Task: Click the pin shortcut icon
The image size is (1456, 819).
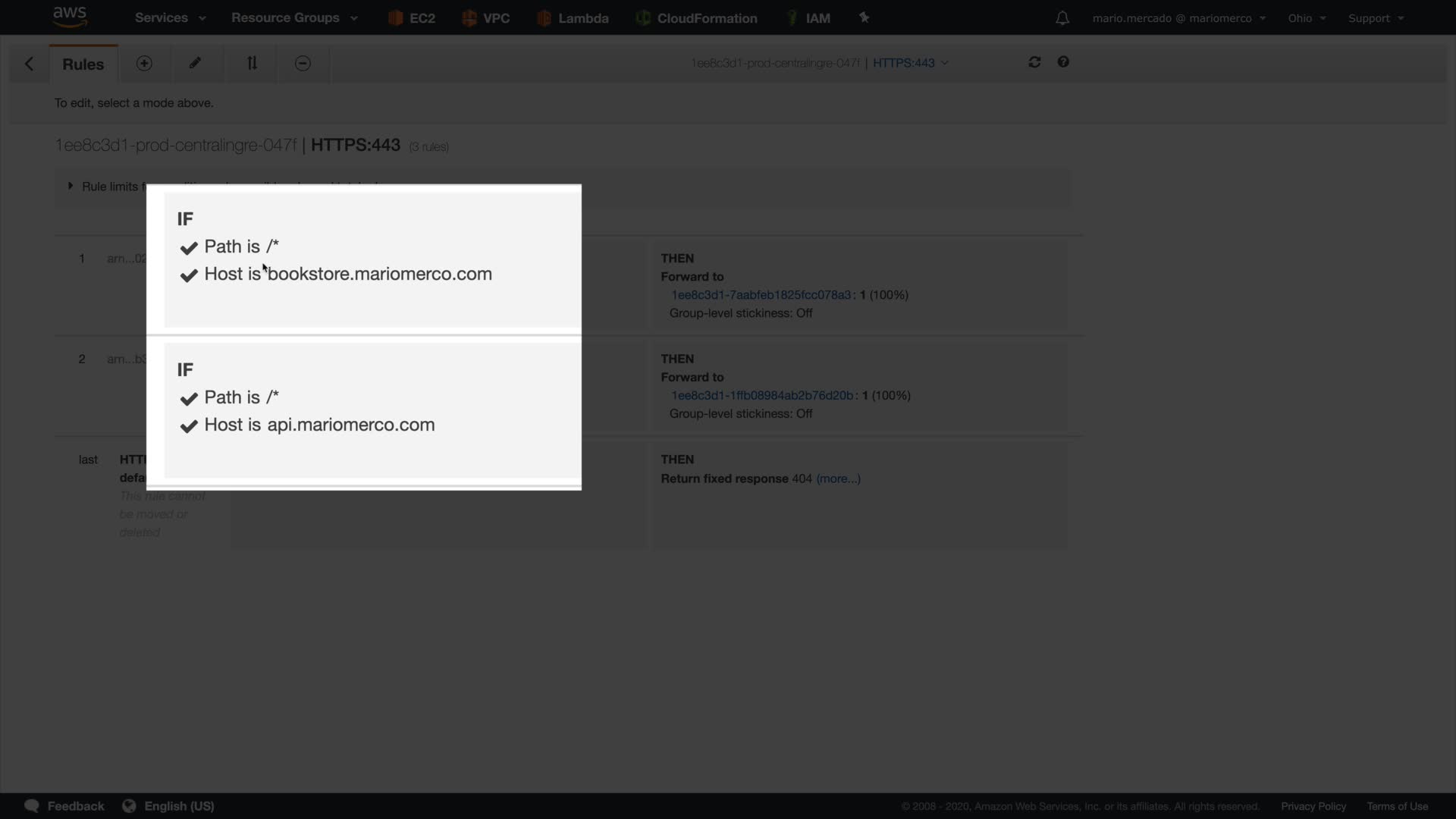Action: click(x=864, y=17)
